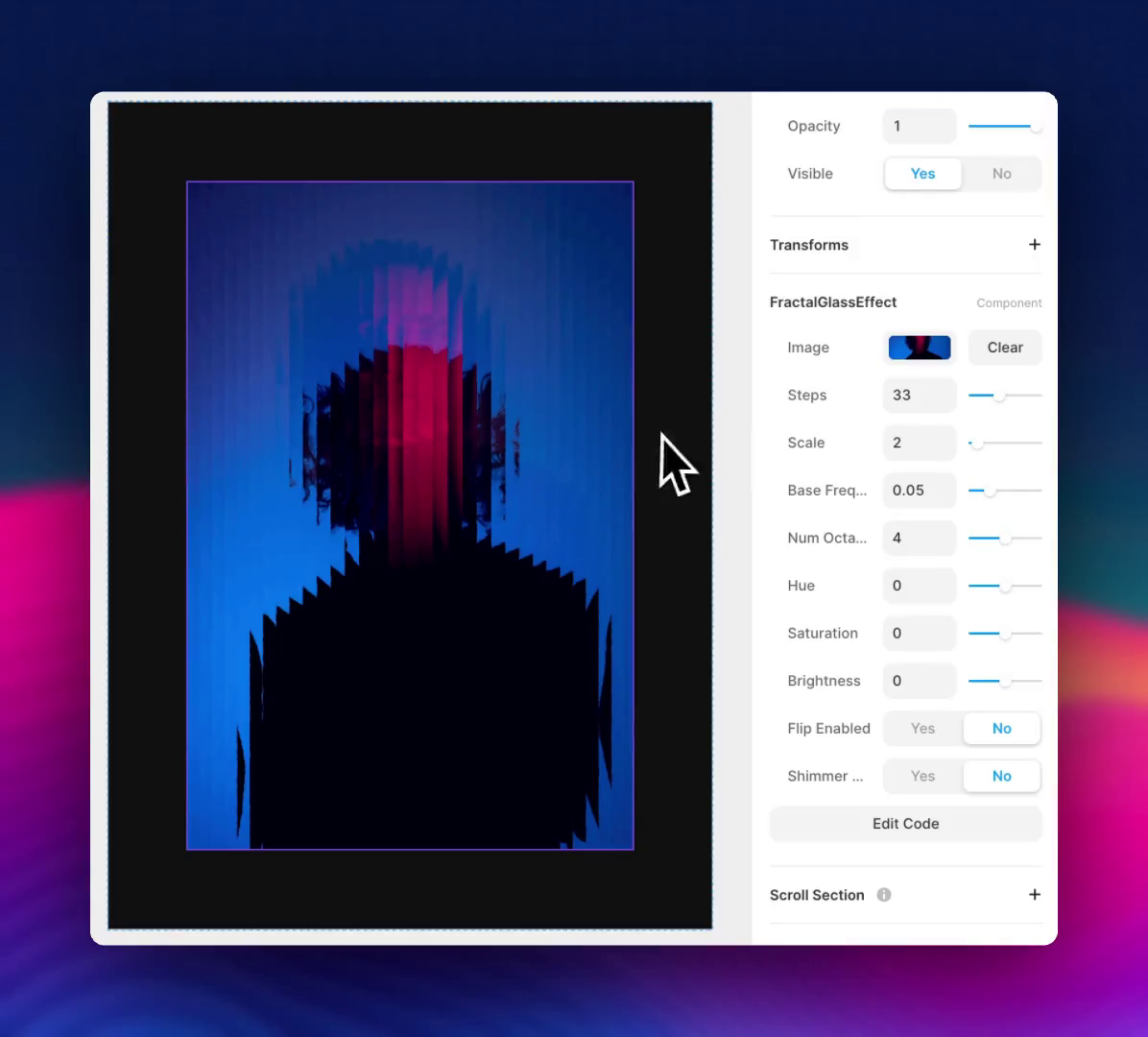Turn on Shimmer with Yes option
The image size is (1148, 1037).
[922, 776]
